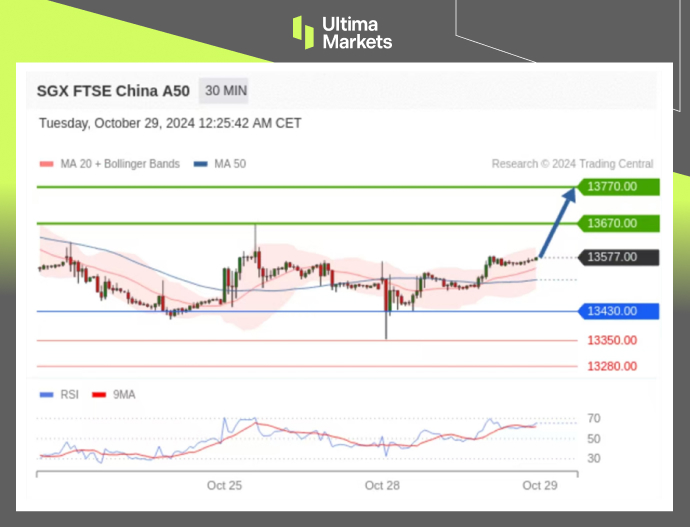The image size is (690, 527).
Task: Click the 13280.00 support level label
Action: click(x=612, y=366)
